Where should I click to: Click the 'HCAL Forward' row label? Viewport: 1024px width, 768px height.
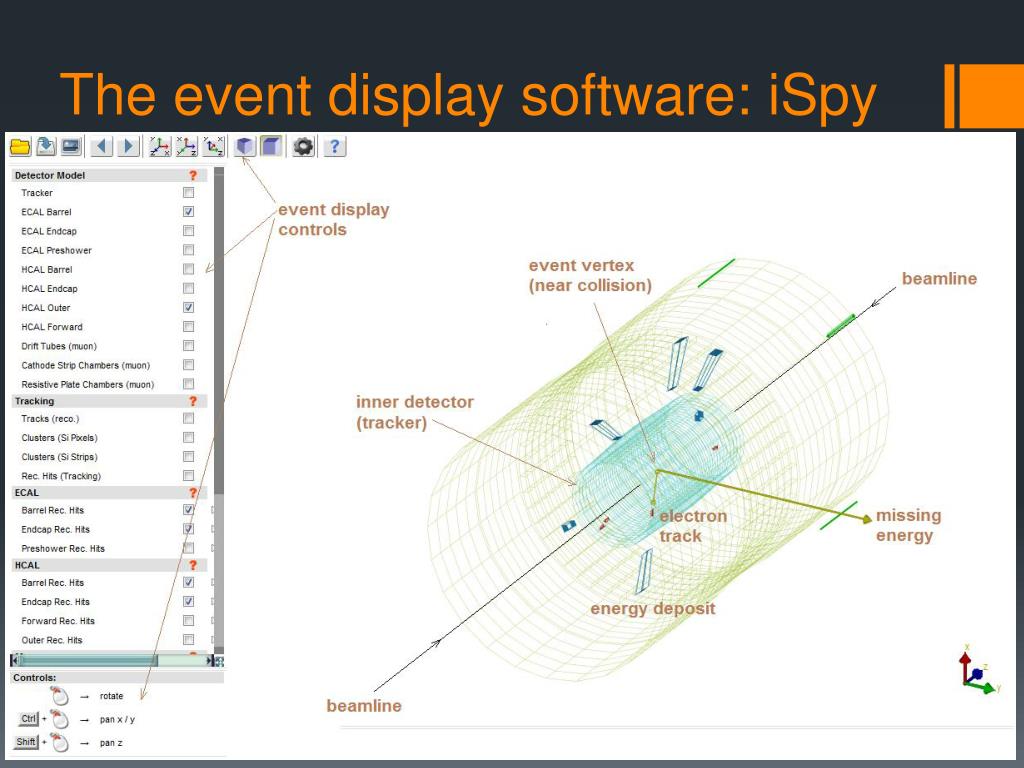[52, 327]
